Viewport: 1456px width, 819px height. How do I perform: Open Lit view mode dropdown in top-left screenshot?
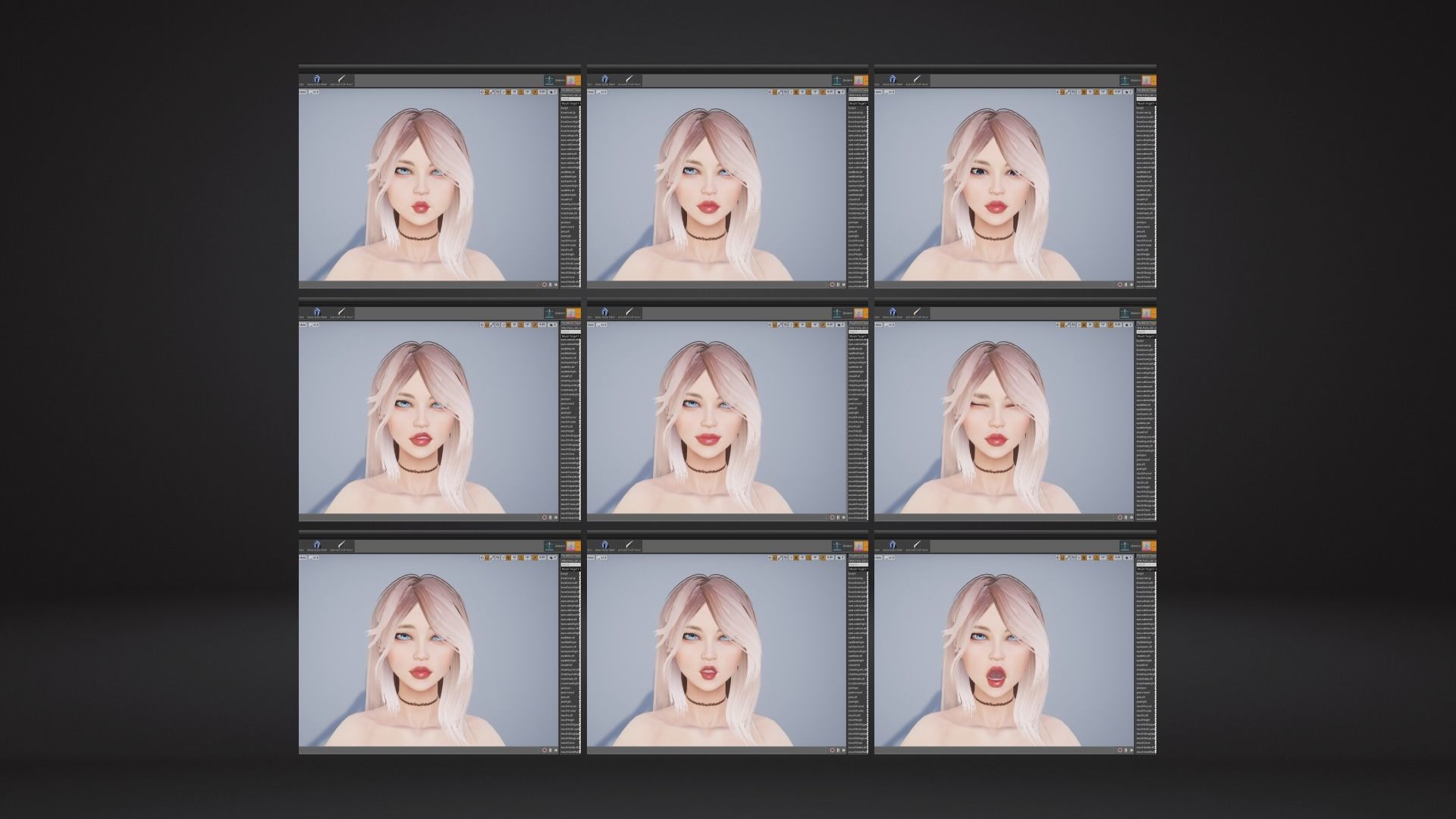[314, 92]
